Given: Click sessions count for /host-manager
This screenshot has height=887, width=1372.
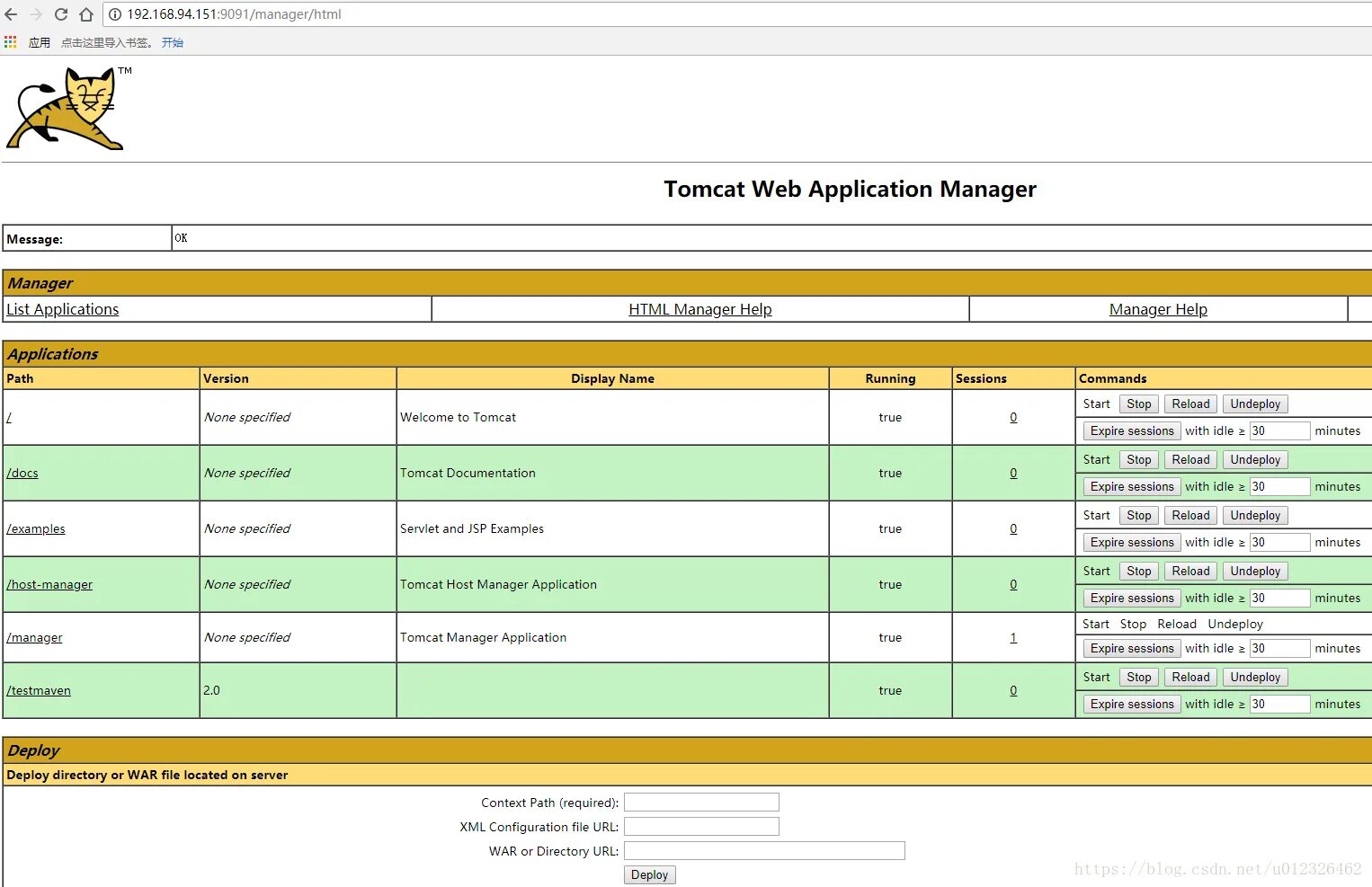Looking at the screenshot, I should 1013,584.
